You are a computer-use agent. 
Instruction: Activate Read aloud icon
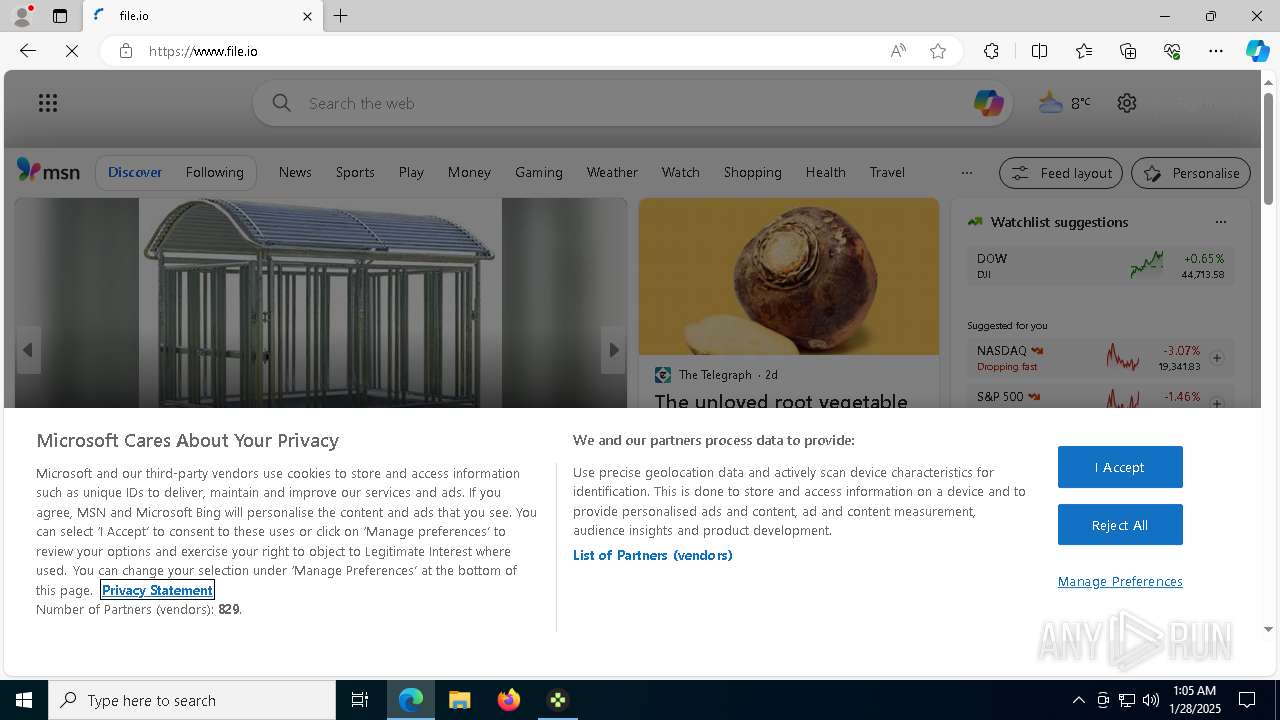coord(898,51)
